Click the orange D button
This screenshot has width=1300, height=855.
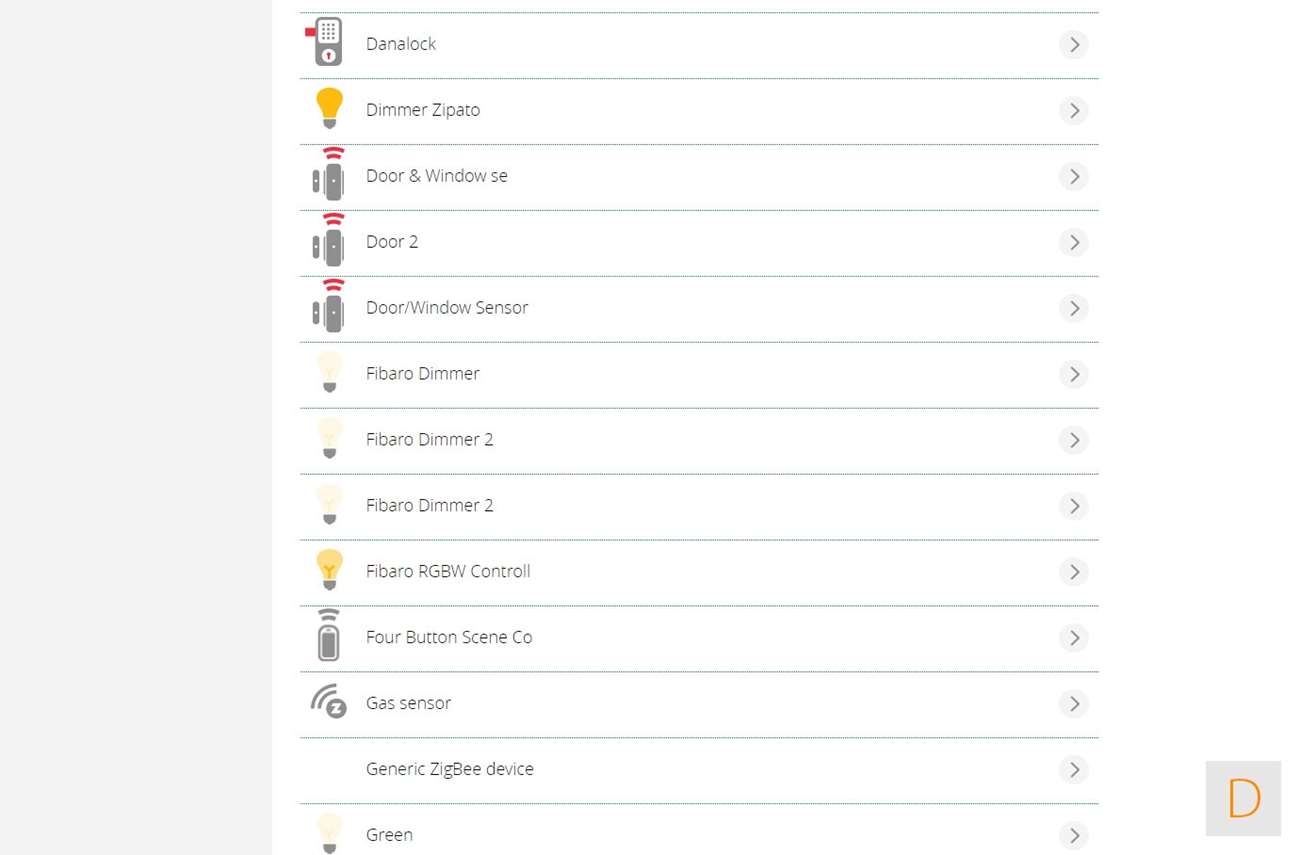[x=1243, y=798]
